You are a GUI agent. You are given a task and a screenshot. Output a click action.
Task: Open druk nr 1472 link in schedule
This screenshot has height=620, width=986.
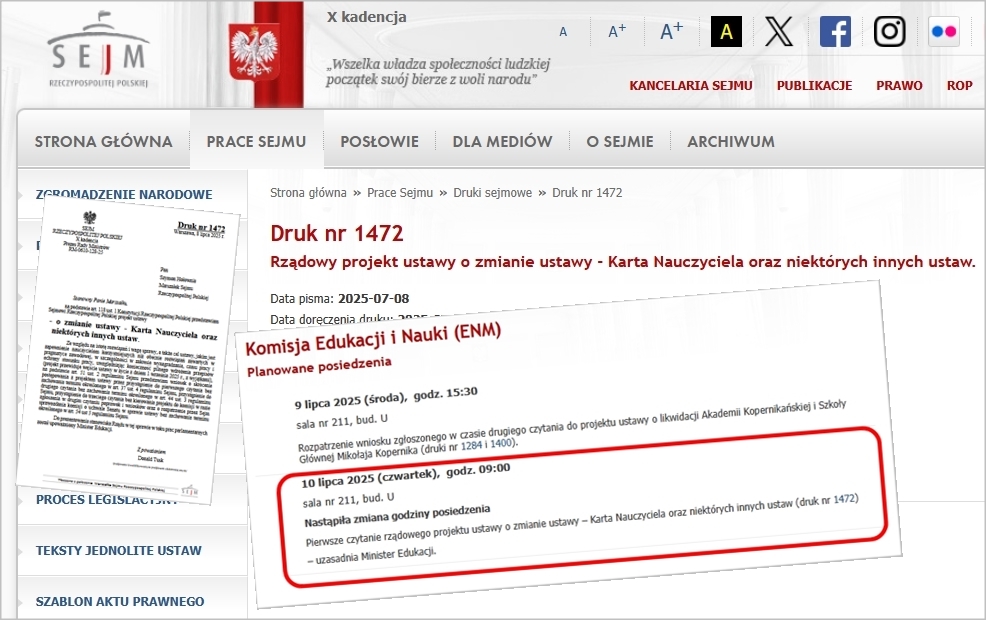coord(845,499)
